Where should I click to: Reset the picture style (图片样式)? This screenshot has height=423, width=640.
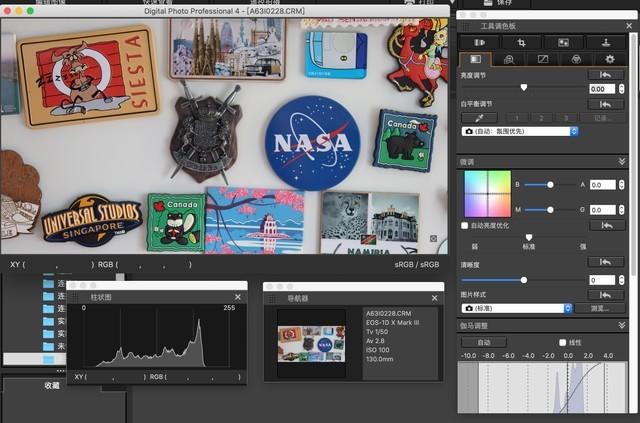point(606,295)
